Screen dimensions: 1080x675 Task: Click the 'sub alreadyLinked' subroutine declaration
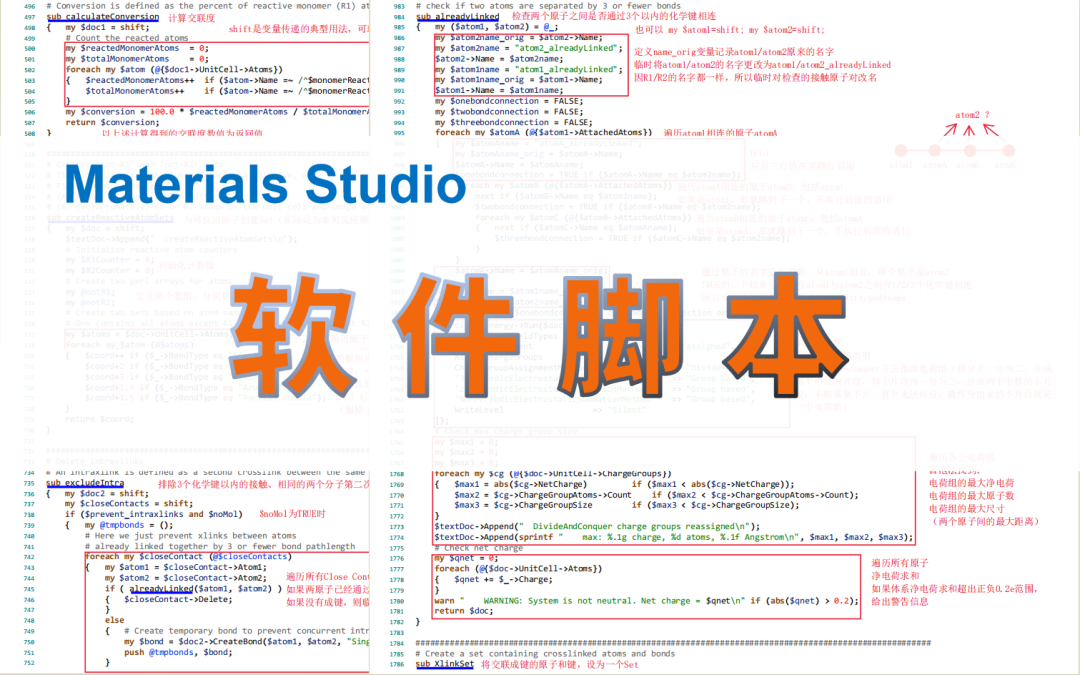pyautogui.click(x=457, y=16)
